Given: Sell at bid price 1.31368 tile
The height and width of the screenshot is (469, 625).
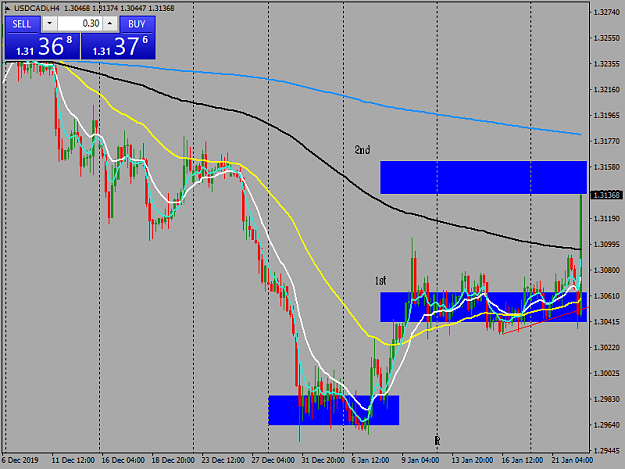Looking at the screenshot, I should pyautogui.click(x=42, y=46).
